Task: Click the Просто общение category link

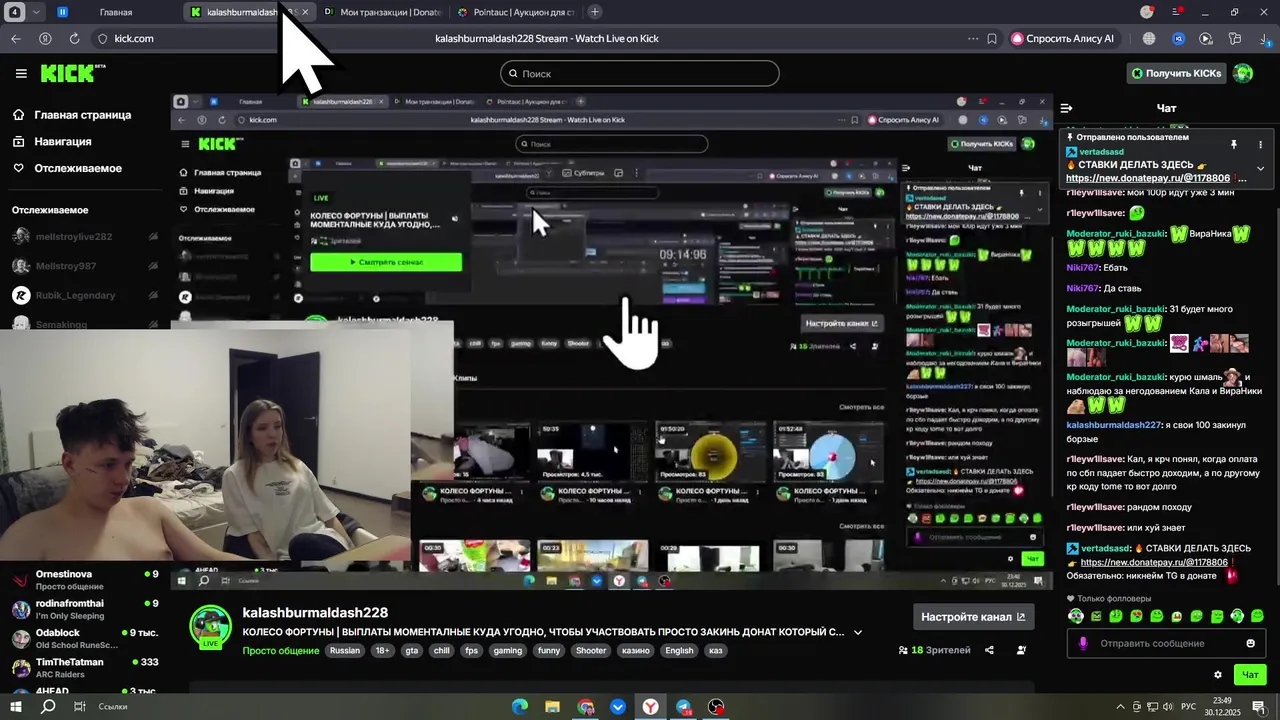Action: (281, 650)
